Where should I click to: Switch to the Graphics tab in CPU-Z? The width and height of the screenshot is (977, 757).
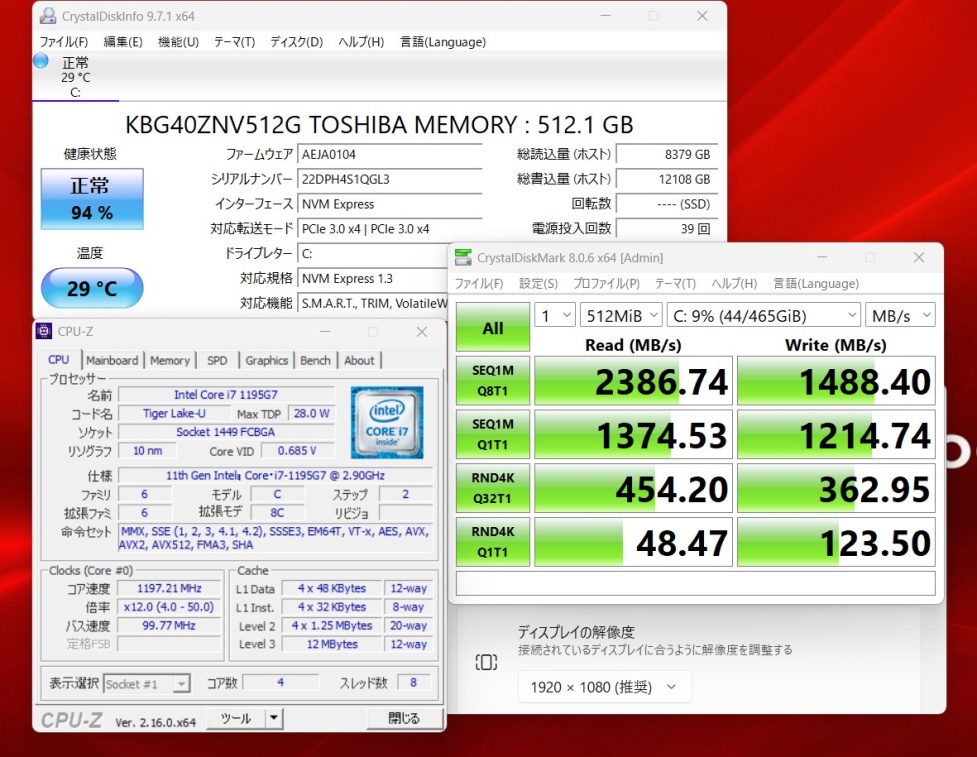tap(267, 360)
